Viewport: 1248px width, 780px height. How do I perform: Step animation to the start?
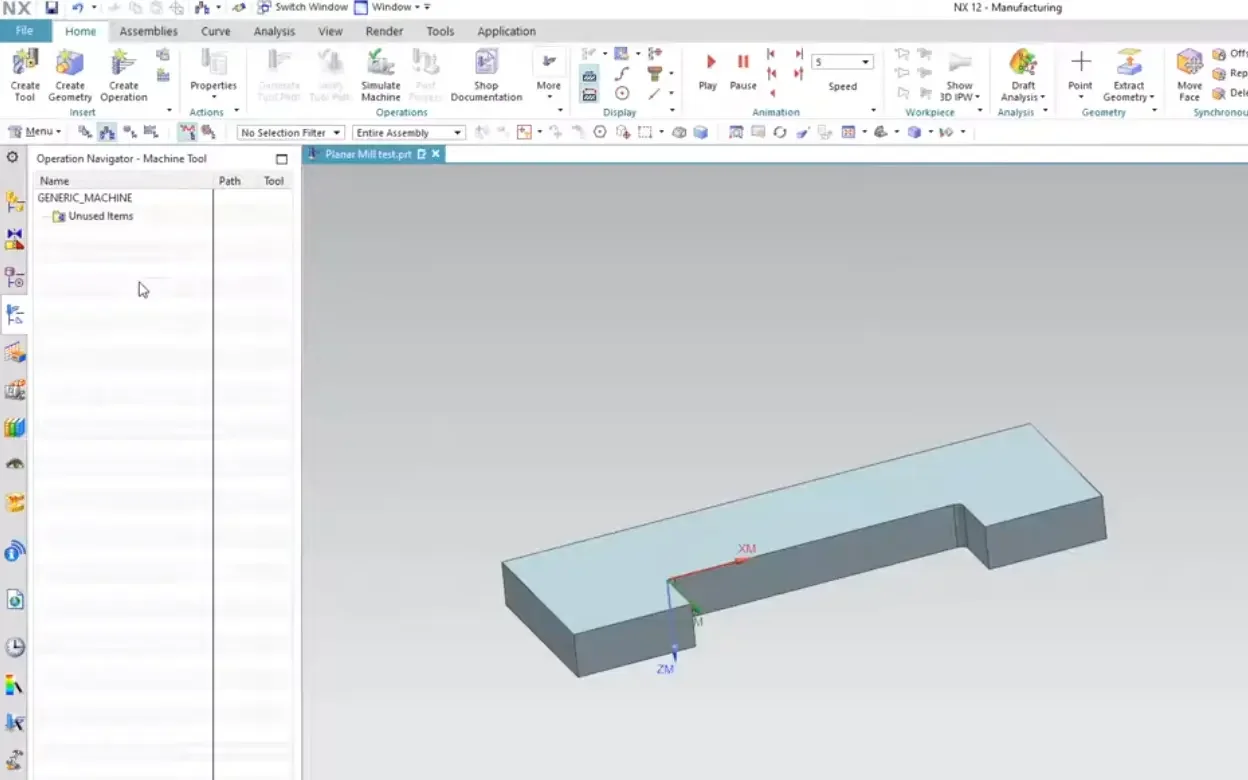(771, 54)
